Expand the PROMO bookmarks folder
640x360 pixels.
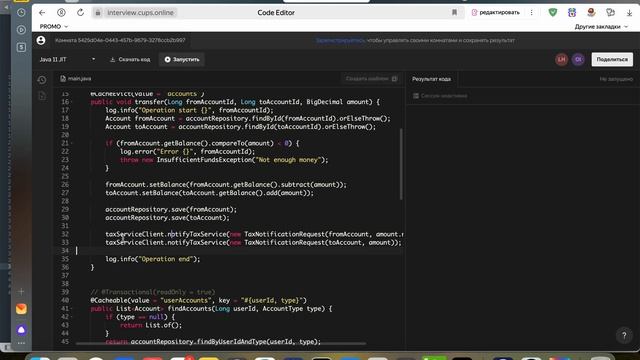click(54, 27)
